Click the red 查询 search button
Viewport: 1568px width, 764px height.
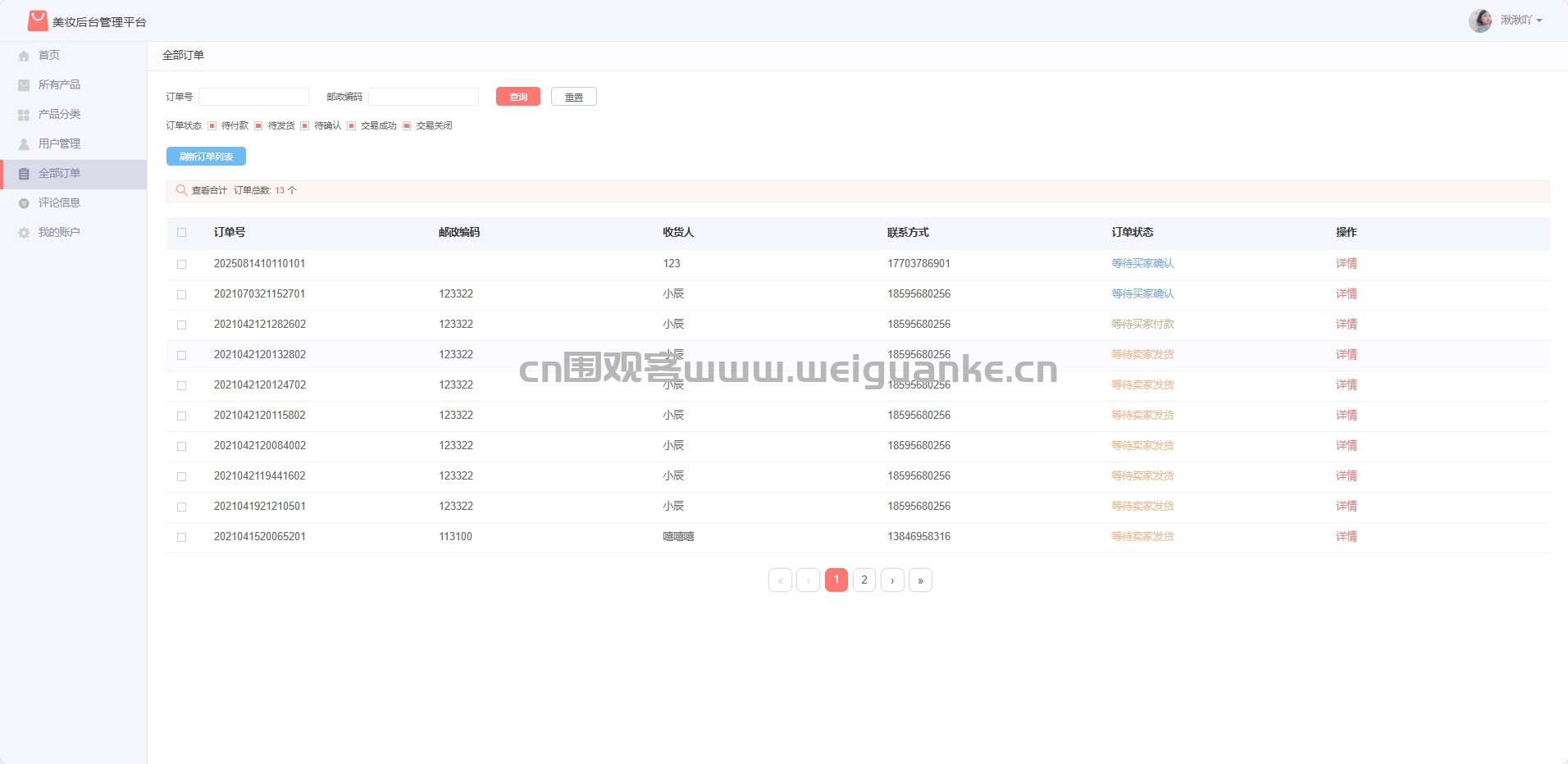coord(518,97)
